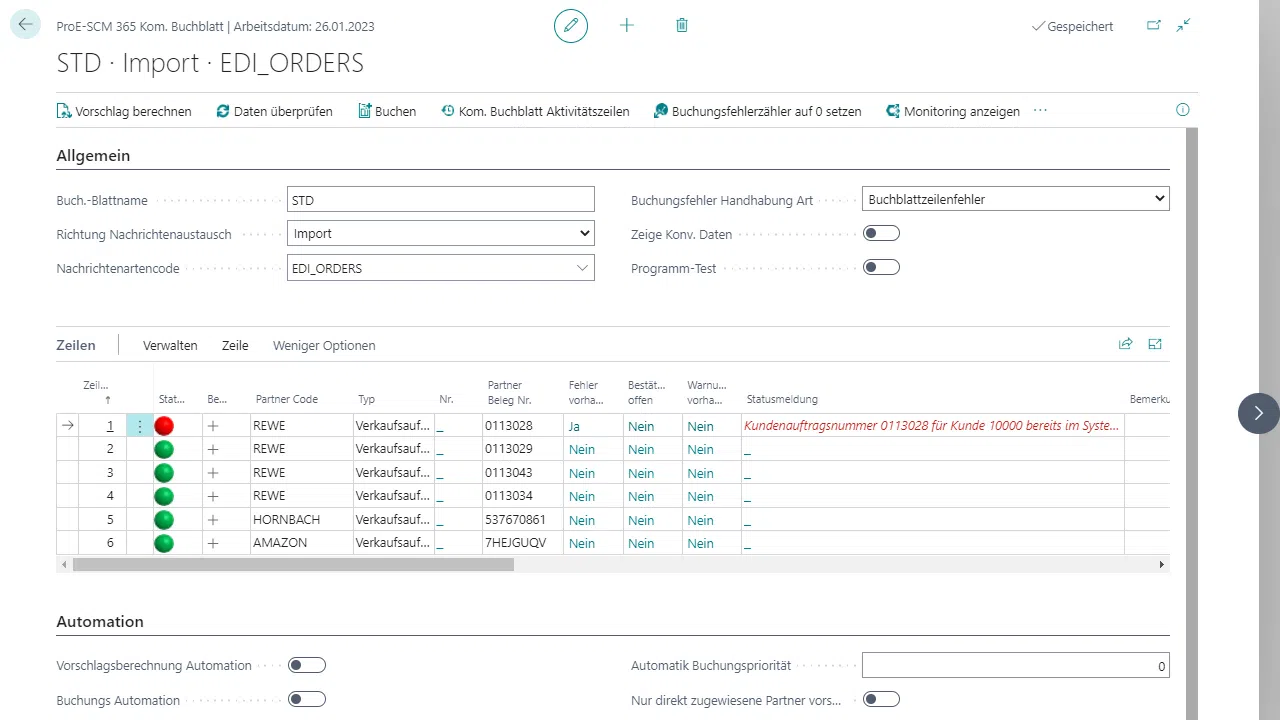Image resolution: width=1280 pixels, height=720 pixels.
Task: Go to next record with side arrow
Action: (1258, 413)
